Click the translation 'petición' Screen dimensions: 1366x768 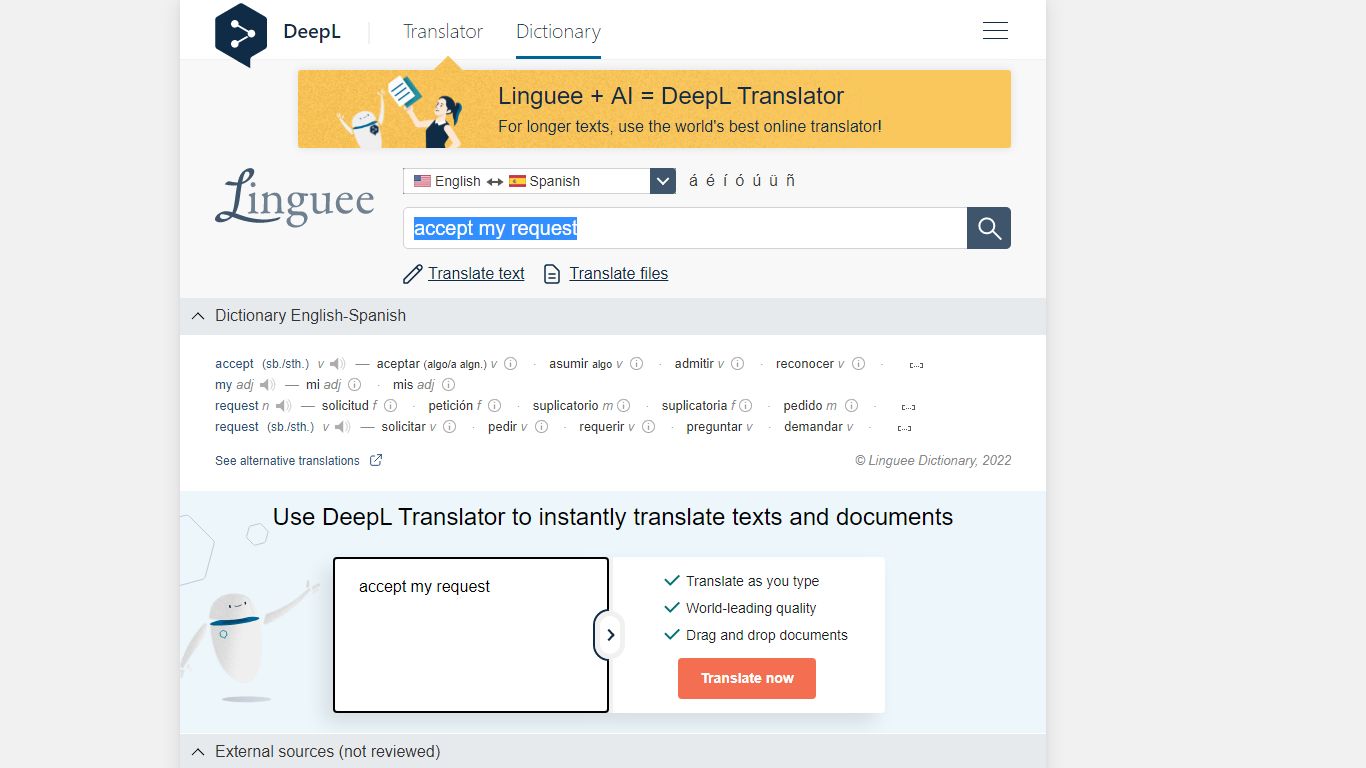451,406
